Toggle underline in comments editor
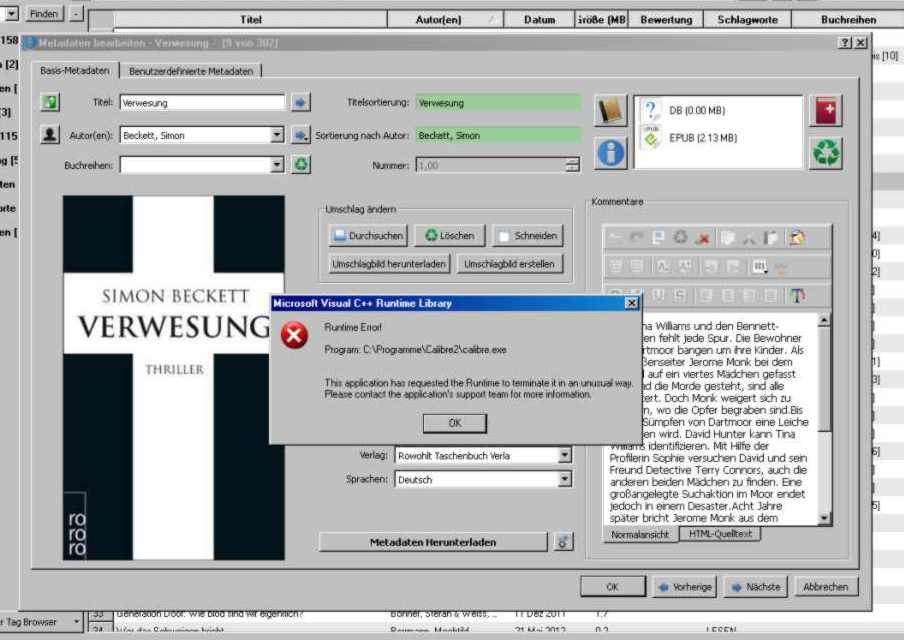Viewport: 904px width, 640px height. [x=658, y=296]
